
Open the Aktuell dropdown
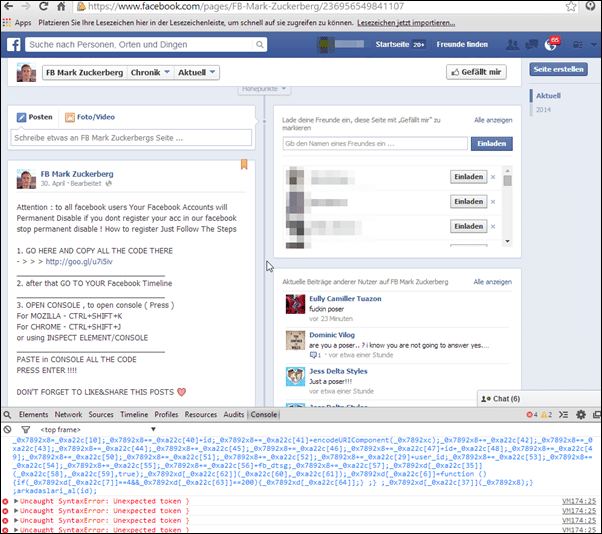[x=197, y=72]
